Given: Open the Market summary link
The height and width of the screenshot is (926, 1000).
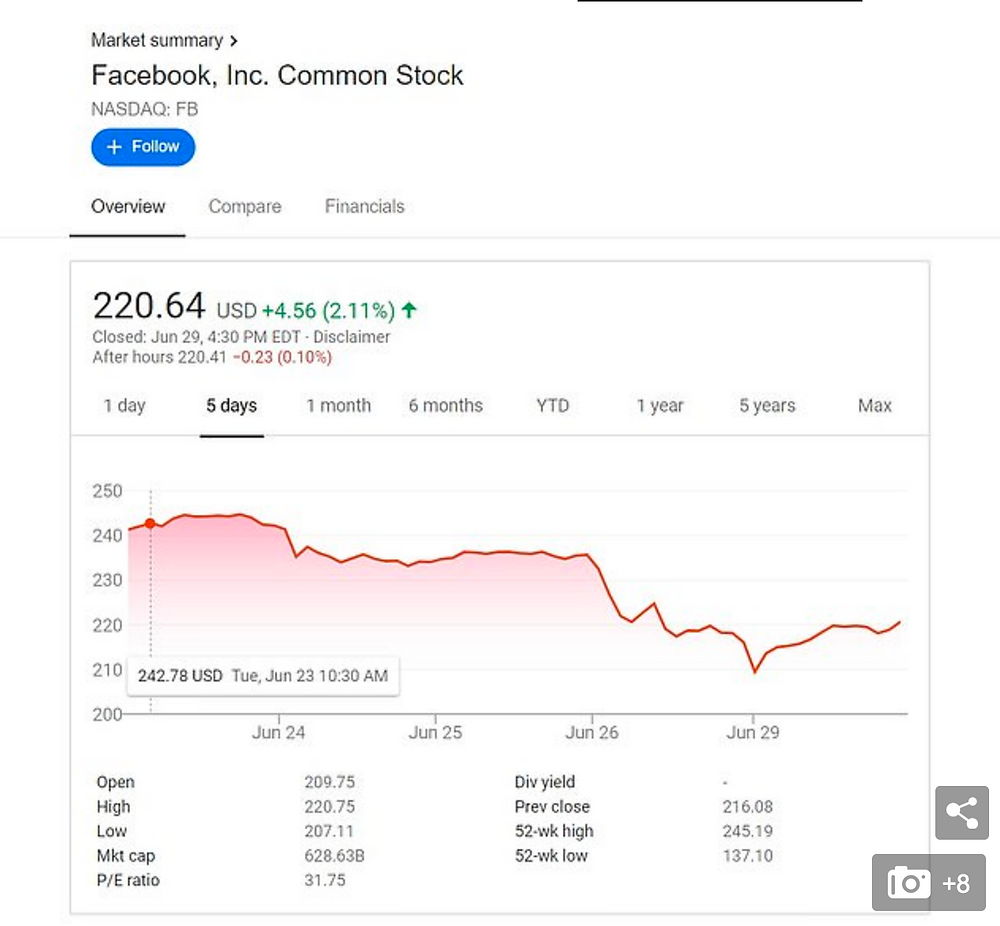Looking at the screenshot, I should [x=157, y=40].
